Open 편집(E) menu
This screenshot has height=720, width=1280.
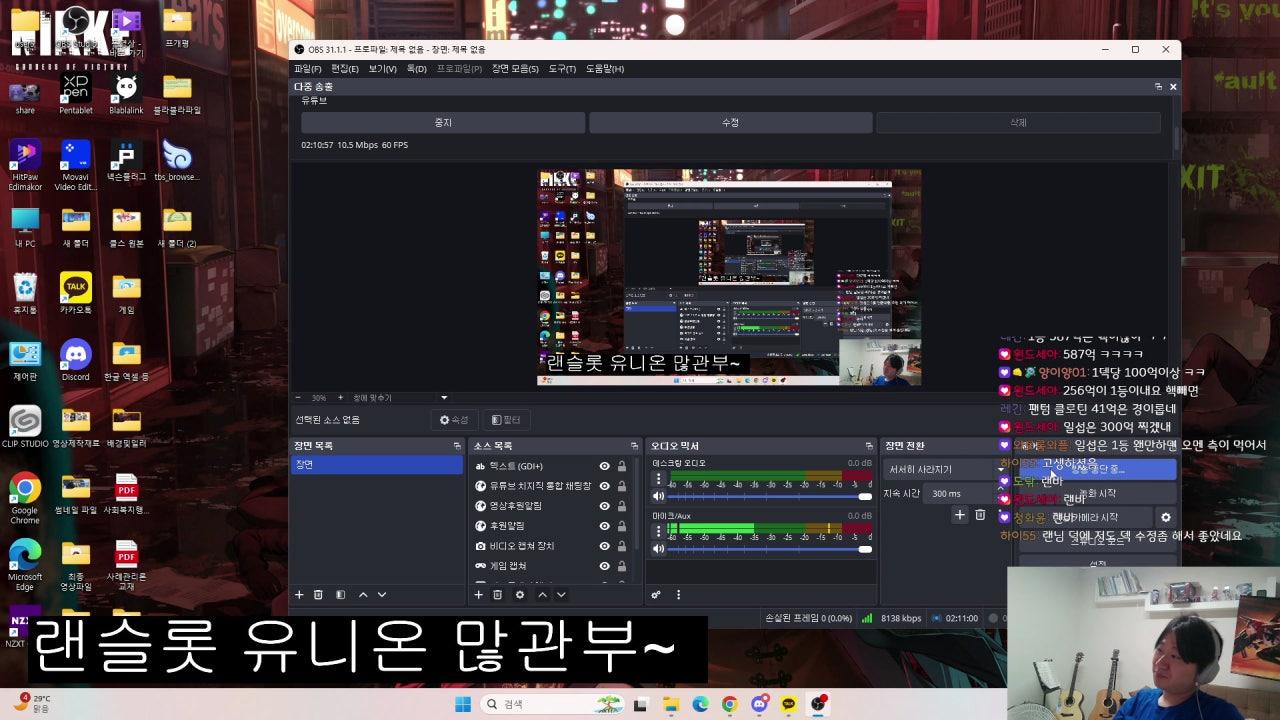pyautogui.click(x=345, y=69)
